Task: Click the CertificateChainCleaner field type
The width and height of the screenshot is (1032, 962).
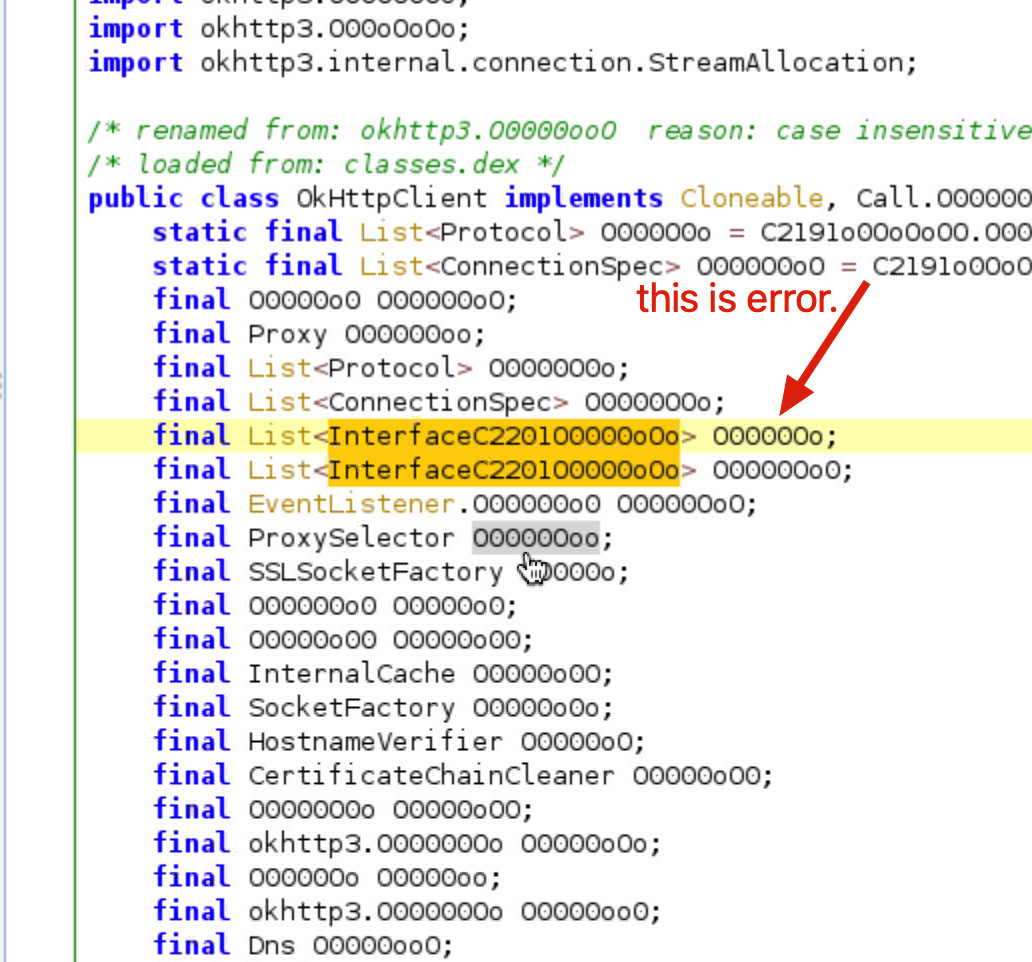Action: pyautogui.click(x=432, y=776)
